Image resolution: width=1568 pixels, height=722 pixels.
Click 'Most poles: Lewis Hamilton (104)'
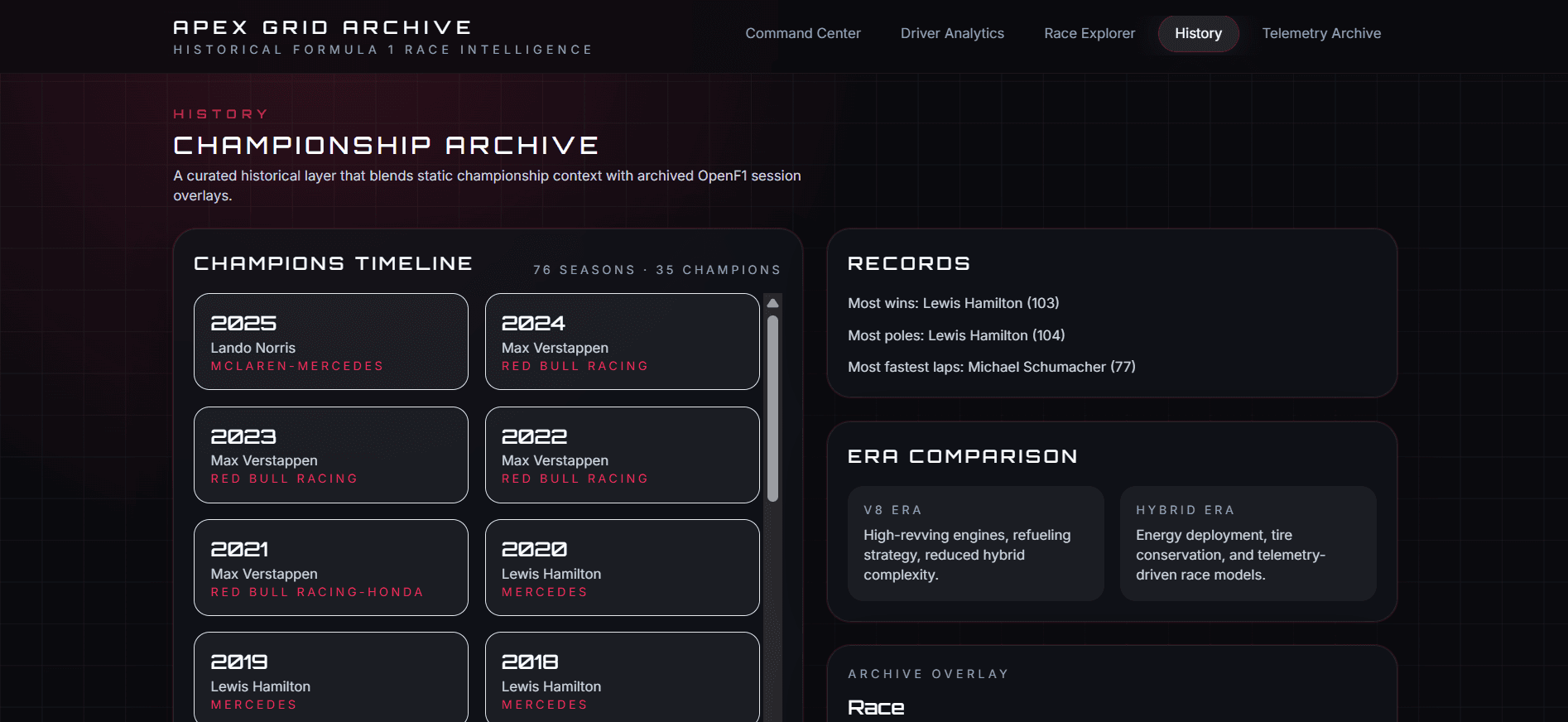coord(956,335)
